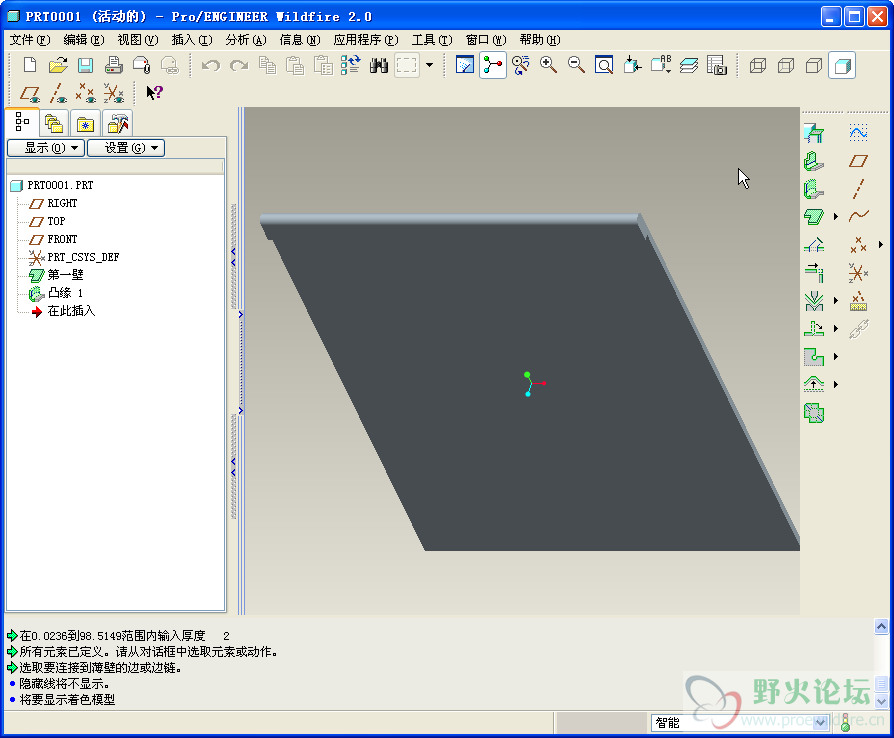Open the 编辑 menu

click(84, 40)
